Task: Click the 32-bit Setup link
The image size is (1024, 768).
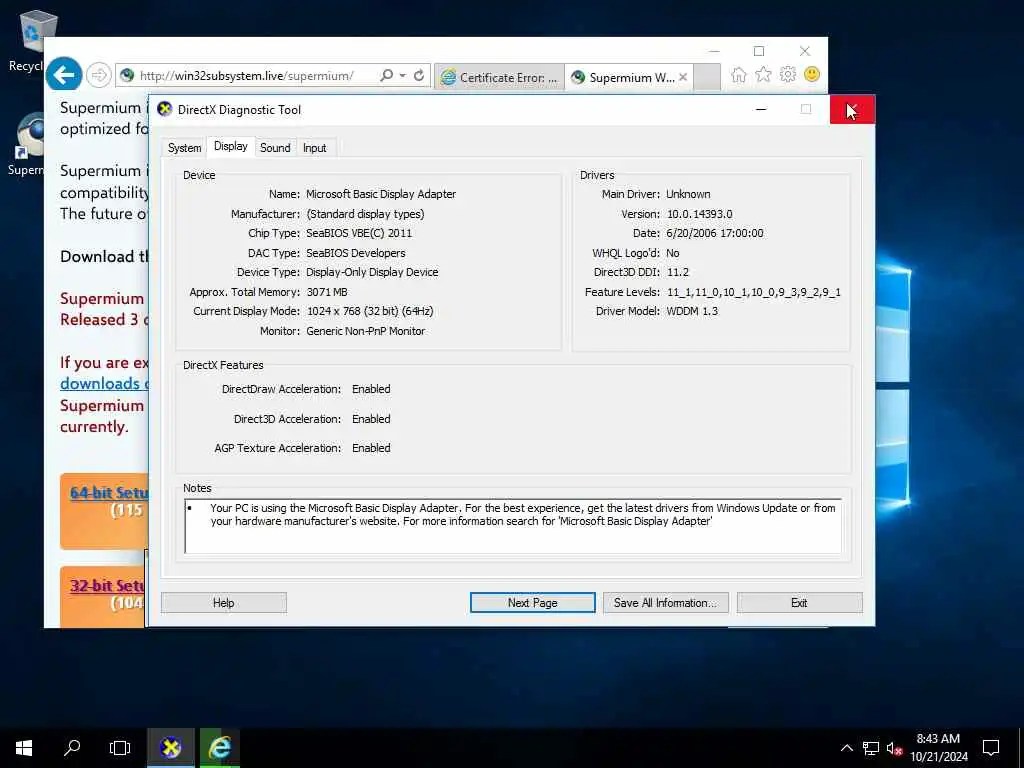Action: (x=109, y=585)
